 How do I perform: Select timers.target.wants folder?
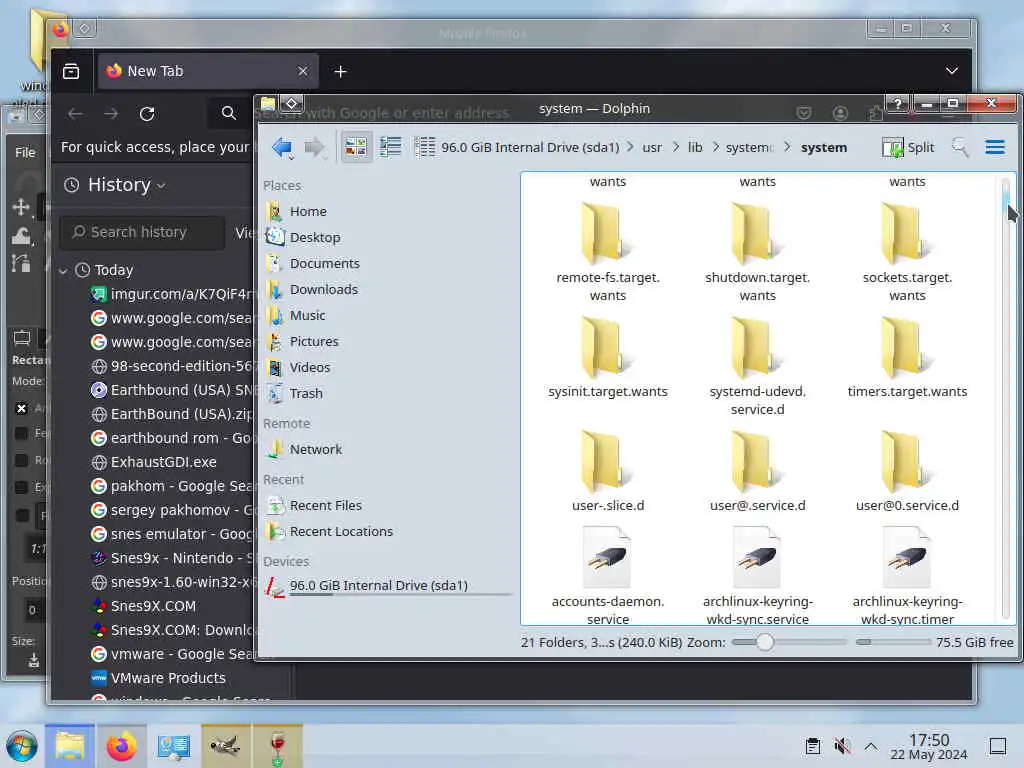point(907,357)
